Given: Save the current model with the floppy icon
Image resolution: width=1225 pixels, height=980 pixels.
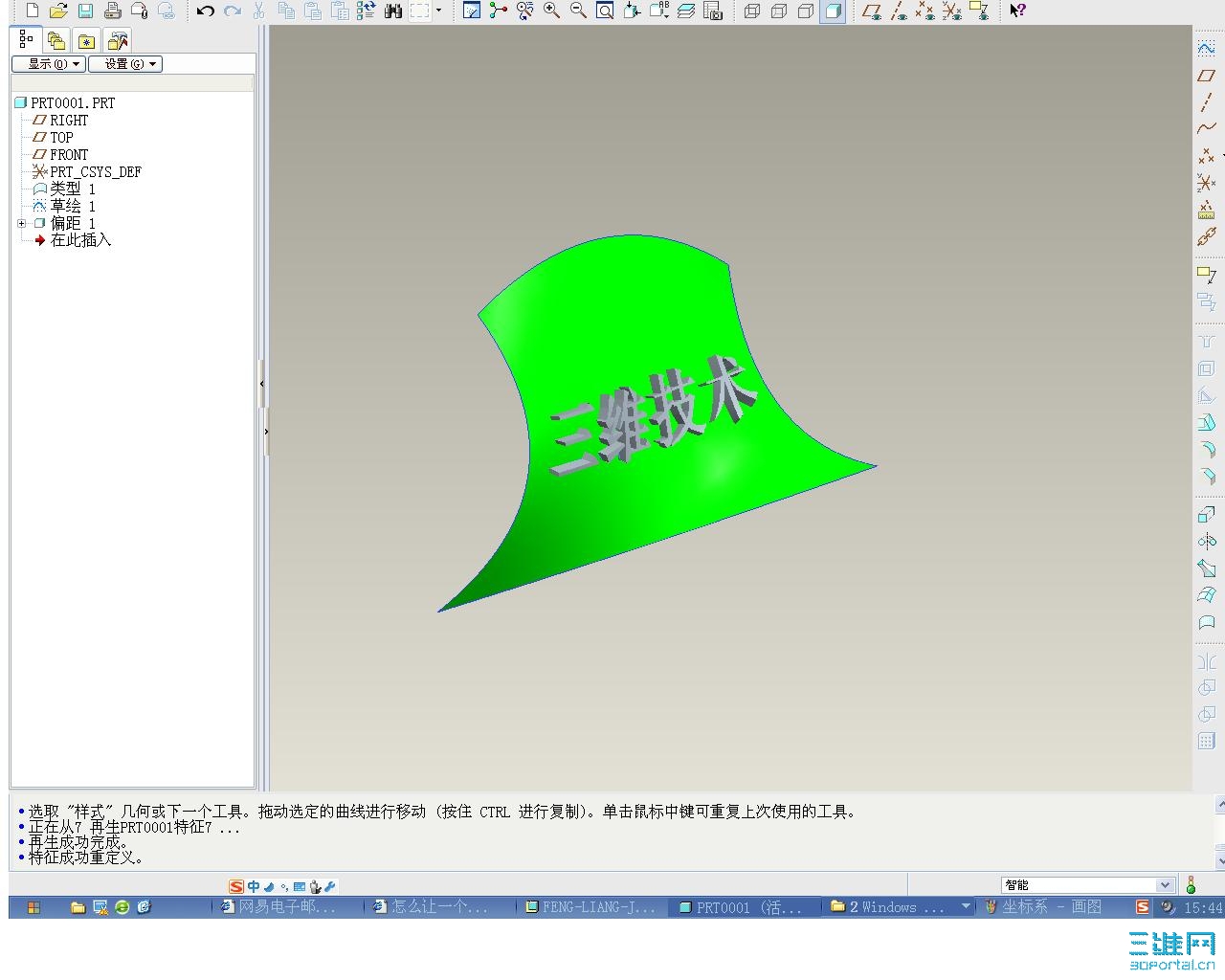Looking at the screenshot, I should tap(85, 11).
